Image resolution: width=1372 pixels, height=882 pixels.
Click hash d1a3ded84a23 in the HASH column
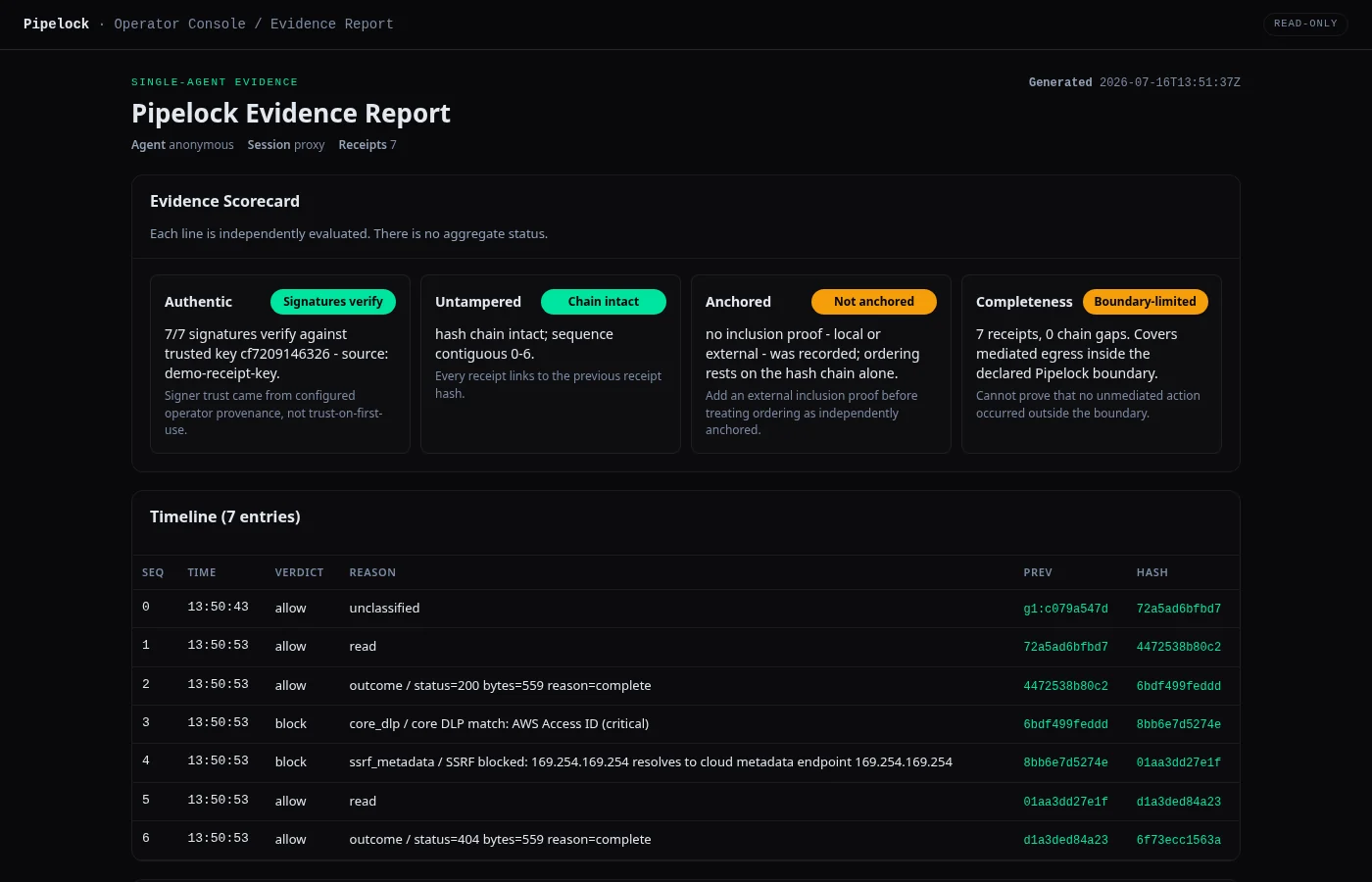[x=1179, y=802]
